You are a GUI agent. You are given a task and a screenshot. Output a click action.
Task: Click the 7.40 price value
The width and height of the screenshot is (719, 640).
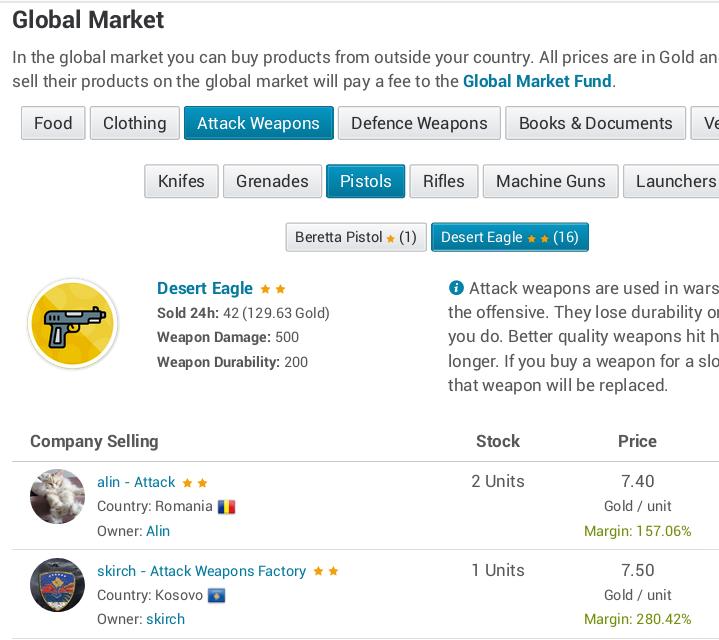637,481
